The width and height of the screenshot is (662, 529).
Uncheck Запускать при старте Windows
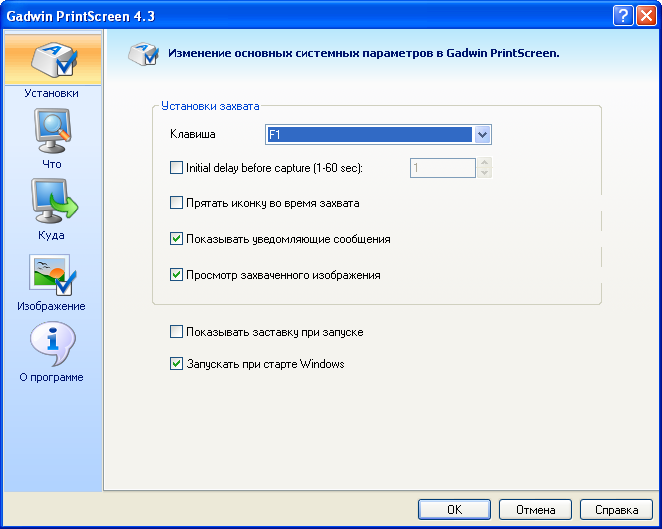[176, 363]
